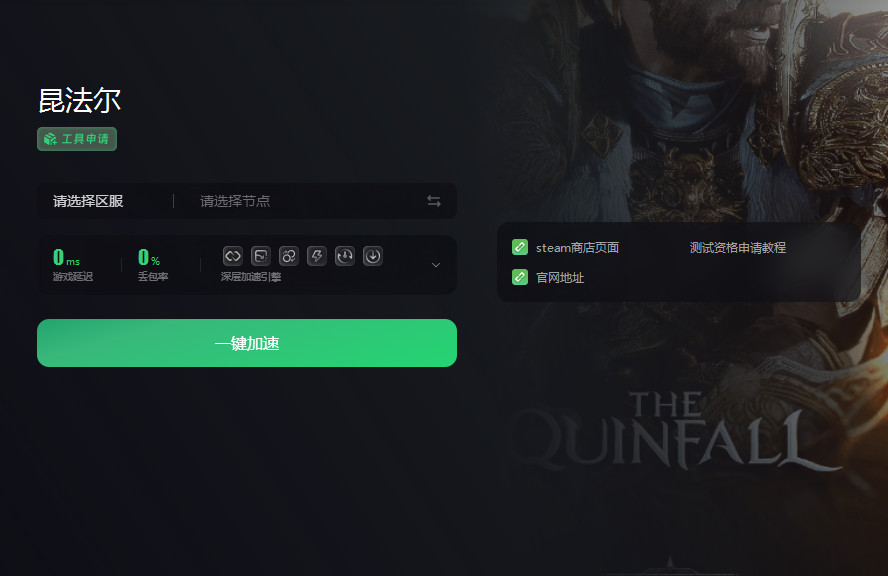Image resolution: width=888 pixels, height=576 pixels.
Task: Click the green link icon beside steam商店页面
Action: pyautogui.click(x=520, y=248)
